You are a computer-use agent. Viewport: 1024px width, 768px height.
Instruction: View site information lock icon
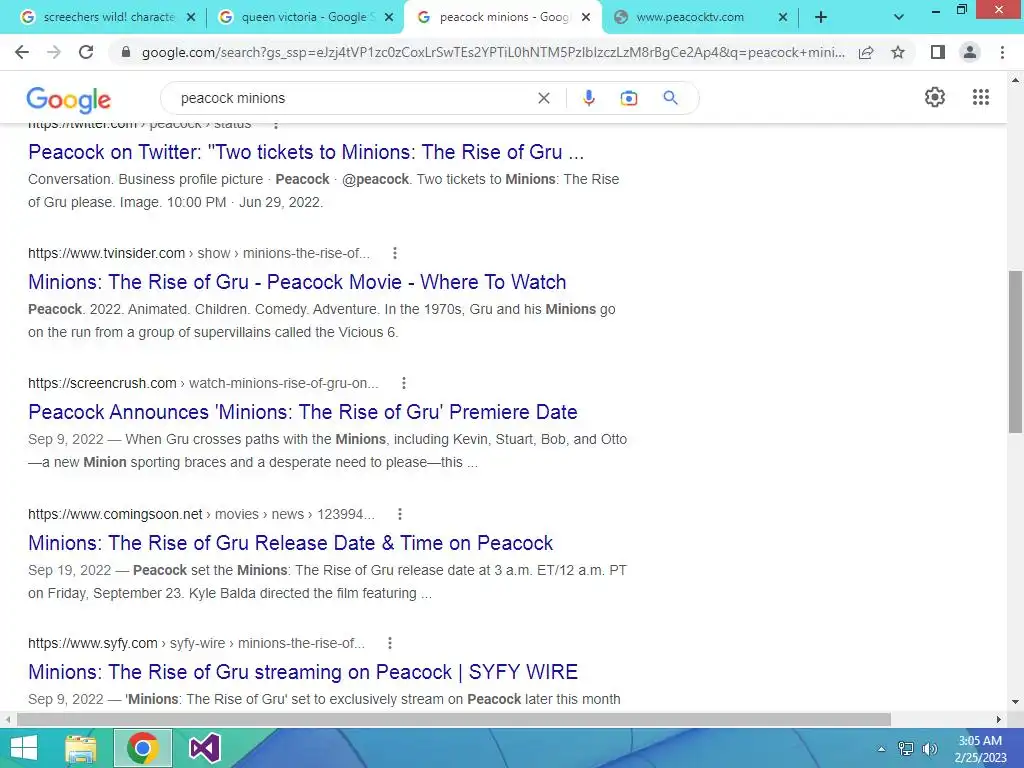pos(126,52)
